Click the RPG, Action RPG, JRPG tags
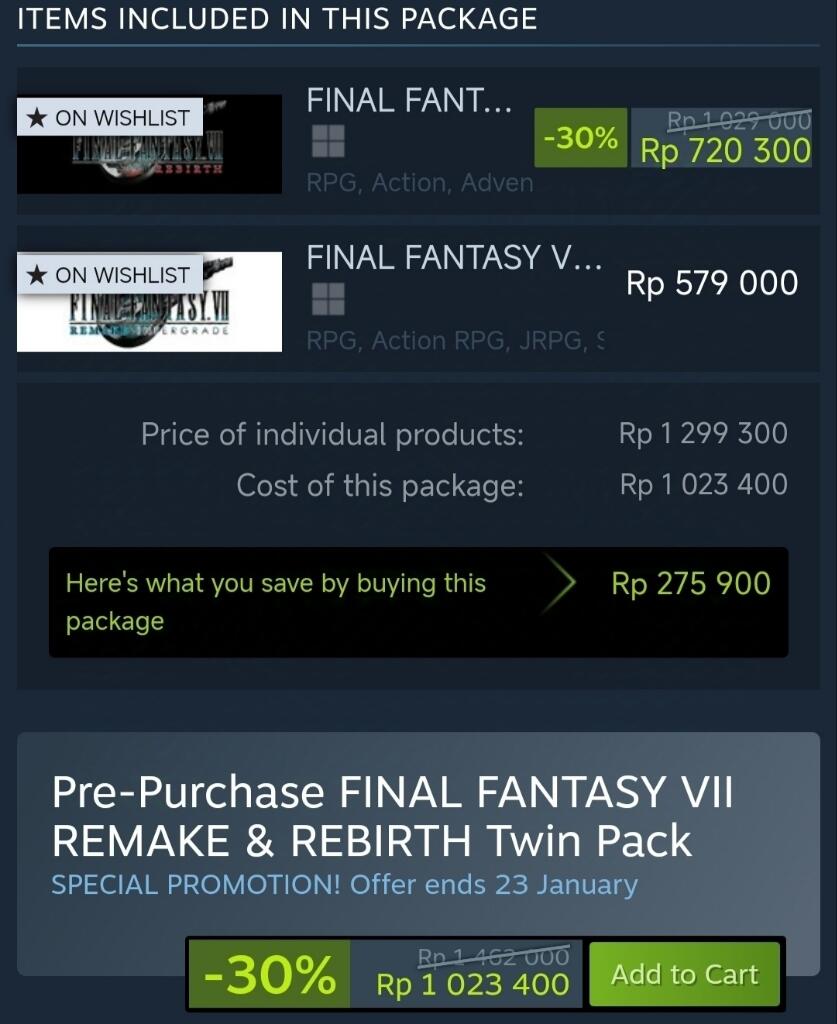The width and height of the screenshot is (837, 1024). tap(455, 340)
